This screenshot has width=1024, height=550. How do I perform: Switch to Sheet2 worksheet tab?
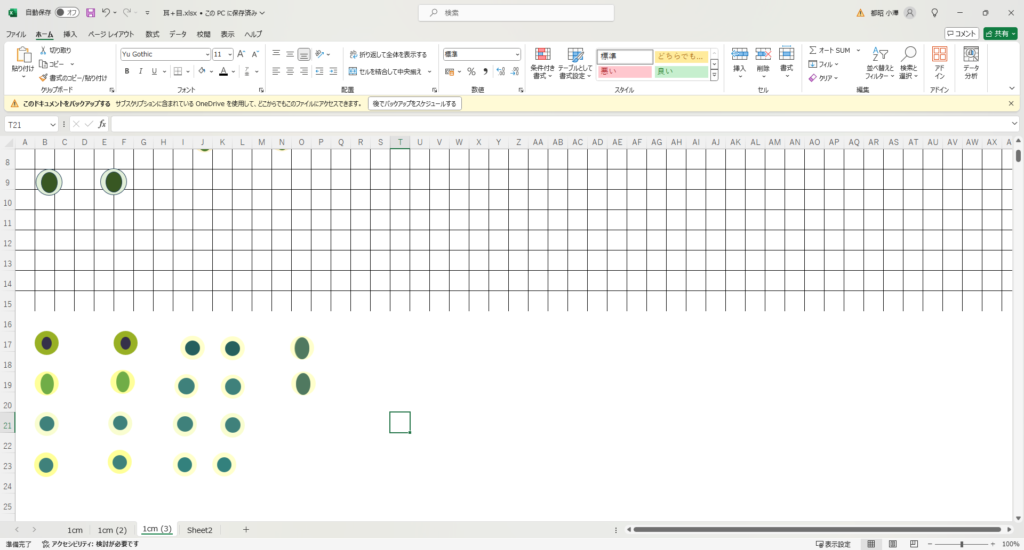point(200,529)
